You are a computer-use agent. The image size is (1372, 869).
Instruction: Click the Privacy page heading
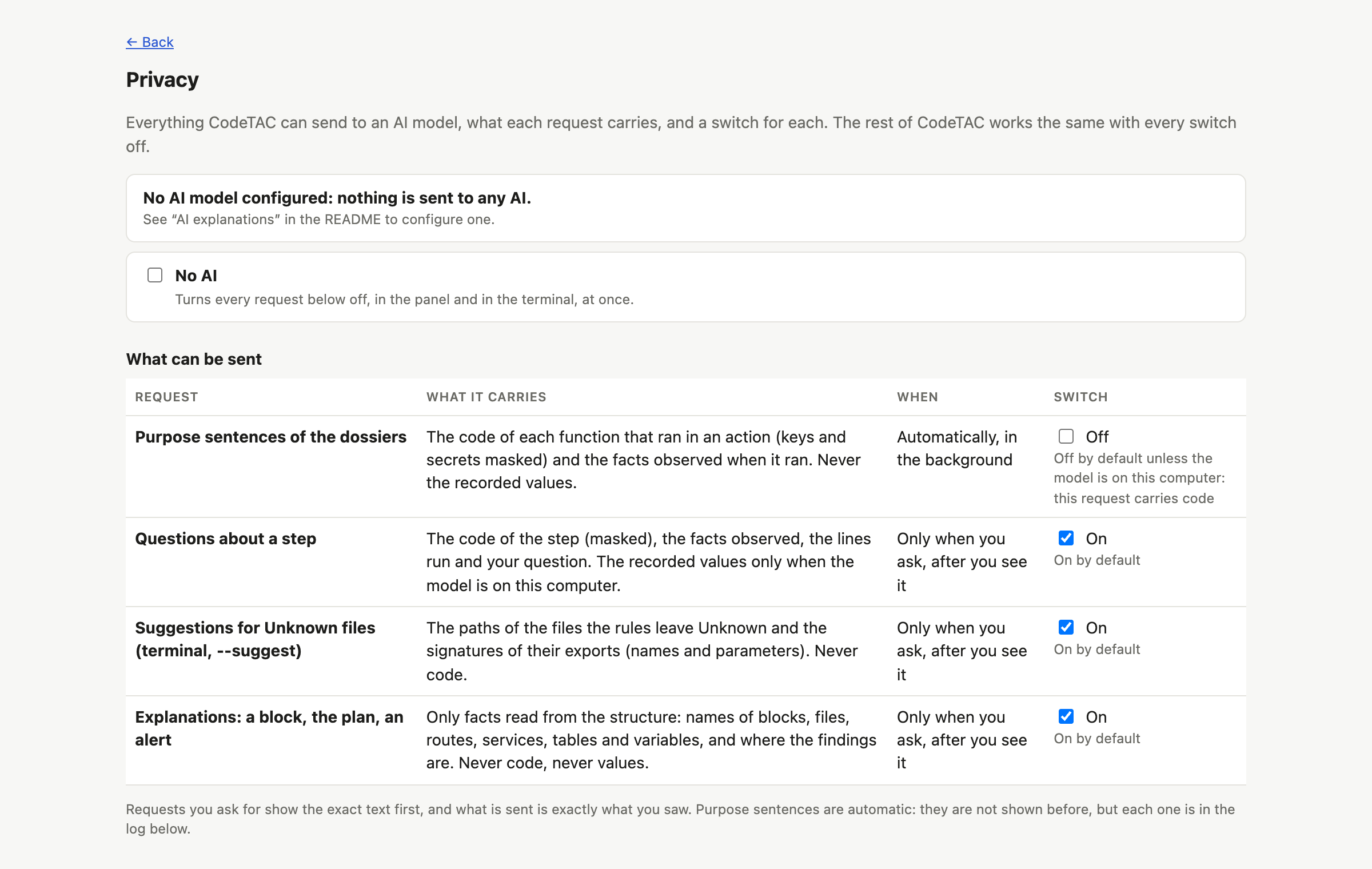[x=162, y=79]
